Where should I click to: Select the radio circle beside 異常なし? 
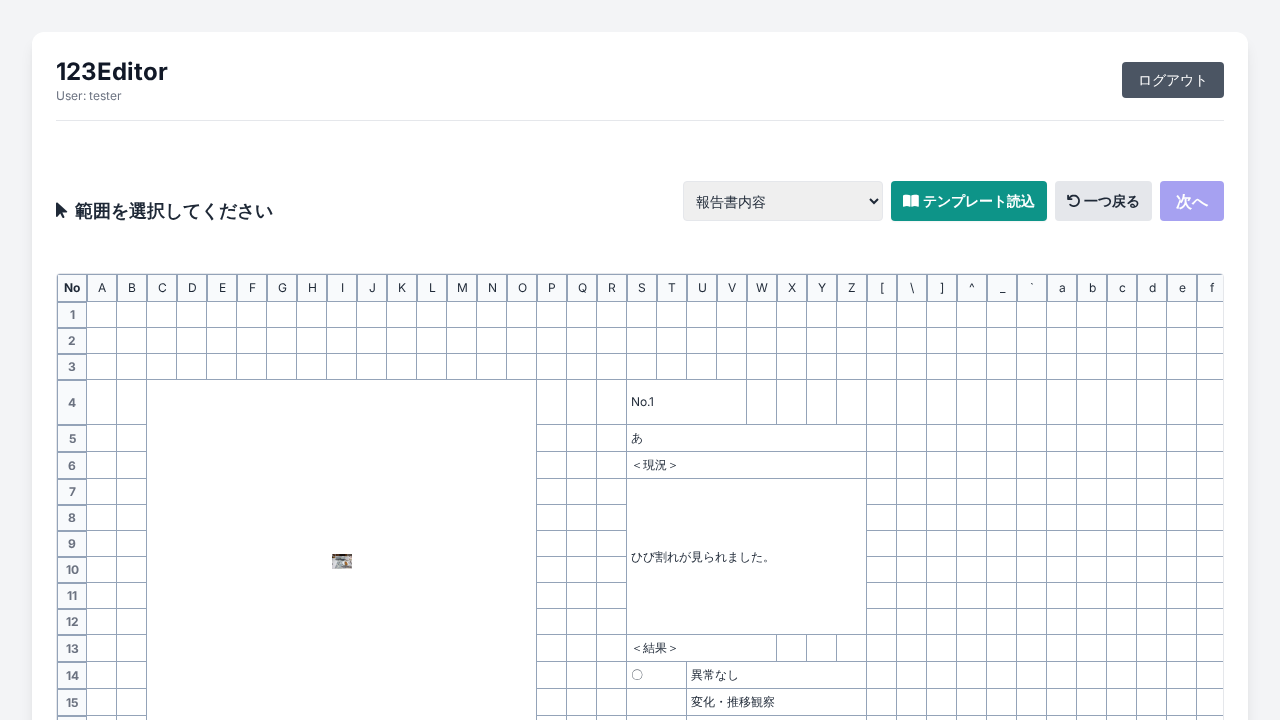coord(637,675)
